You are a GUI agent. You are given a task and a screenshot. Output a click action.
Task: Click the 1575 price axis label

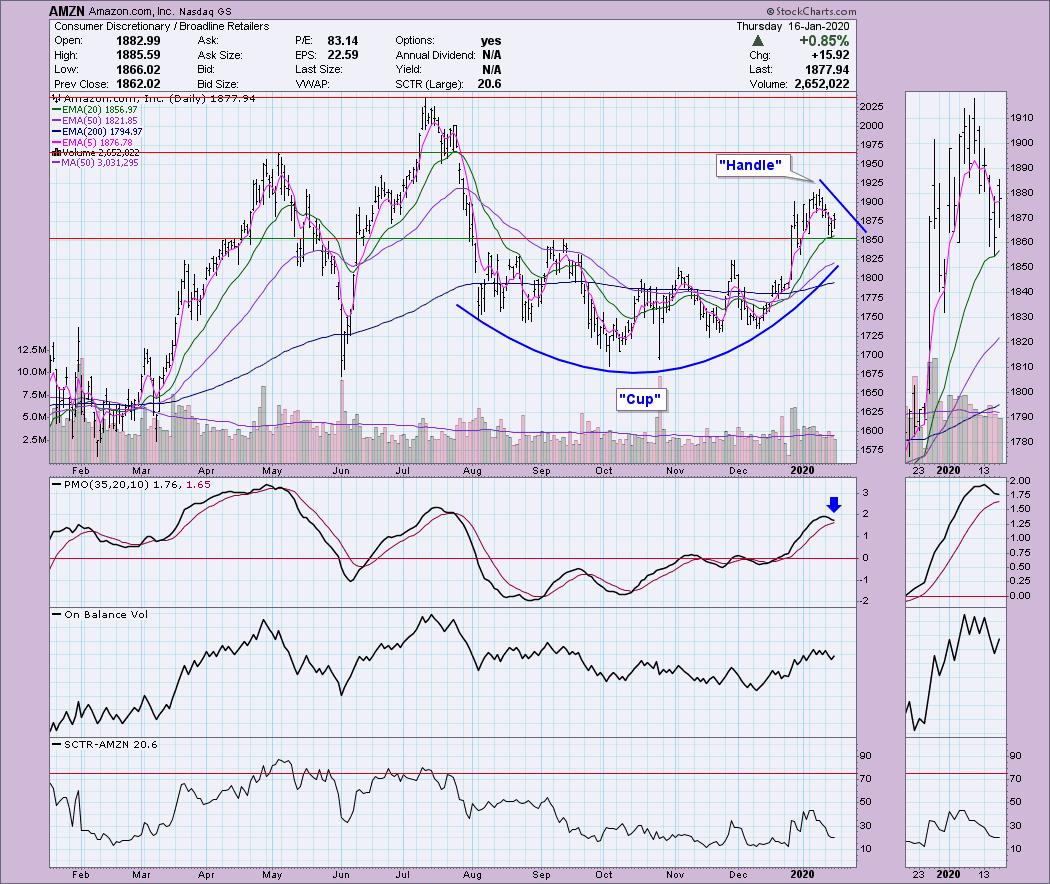click(x=871, y=450)
